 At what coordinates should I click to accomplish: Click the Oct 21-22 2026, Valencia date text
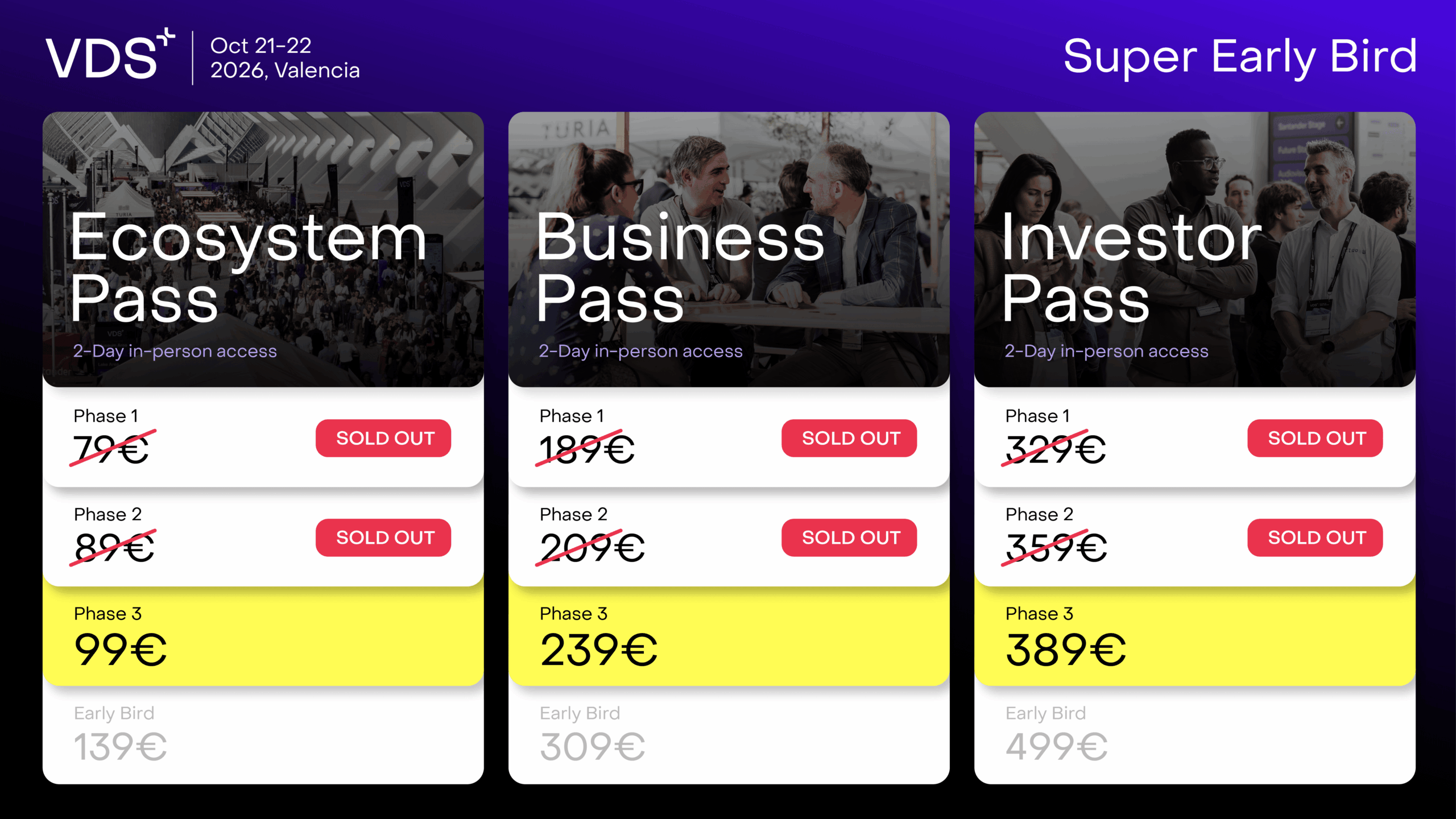(x=284, y=58)
